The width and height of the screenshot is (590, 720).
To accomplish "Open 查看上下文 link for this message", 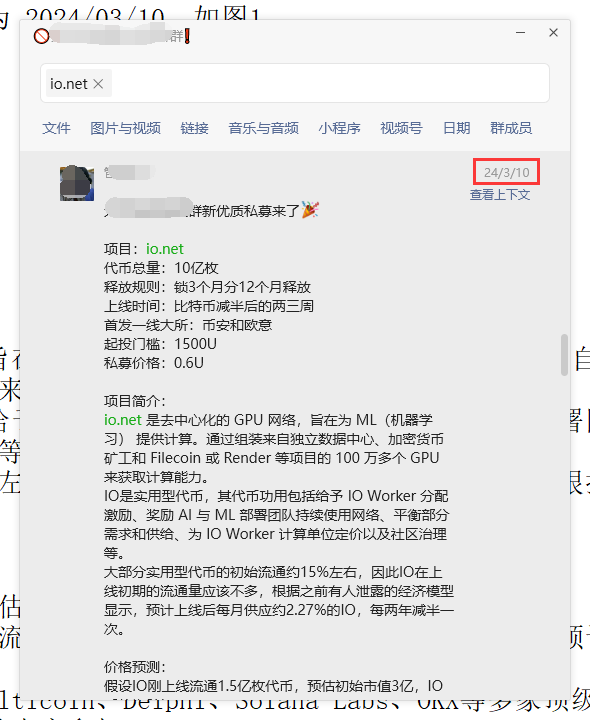I will click(x=500, y=195).
